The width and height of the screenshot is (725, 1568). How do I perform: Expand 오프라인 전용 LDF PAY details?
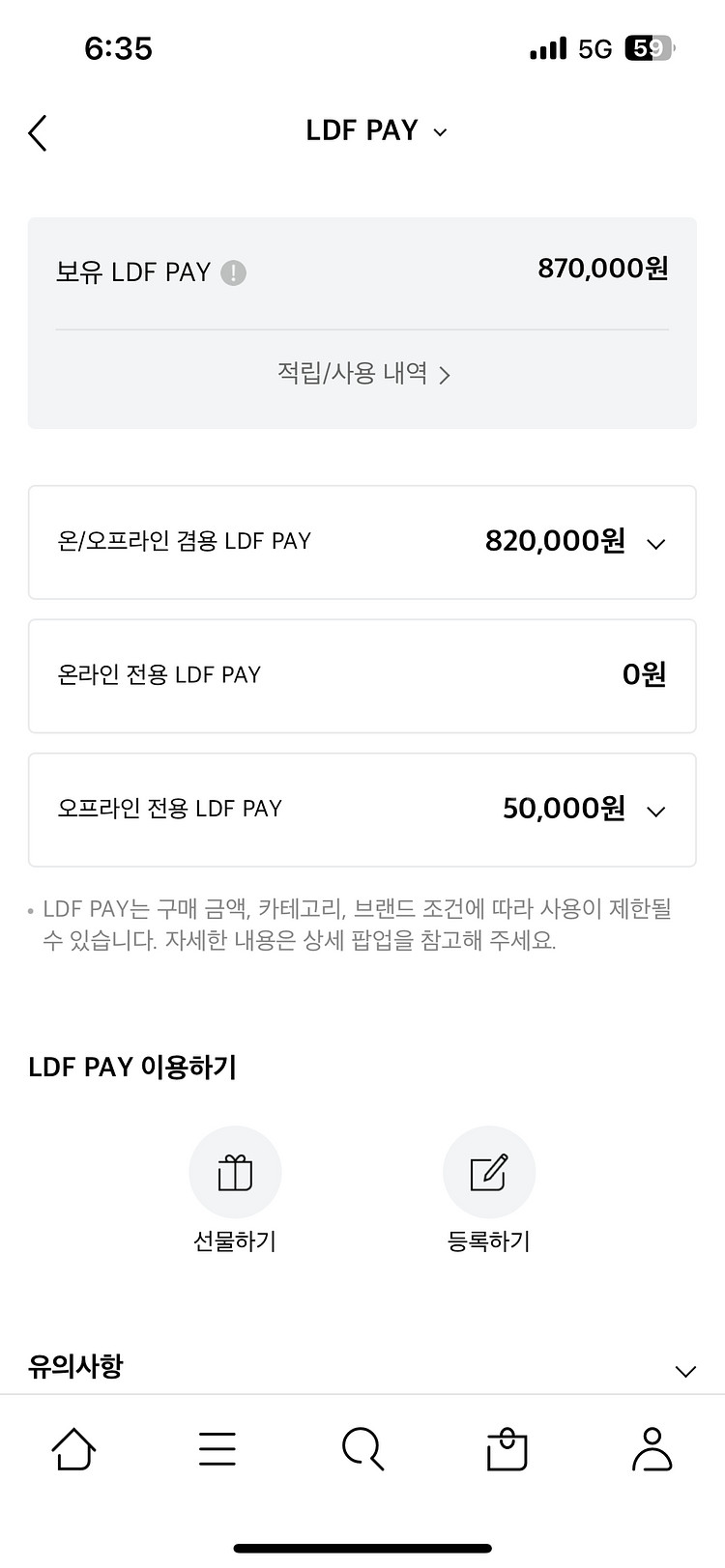coord(655,812)
